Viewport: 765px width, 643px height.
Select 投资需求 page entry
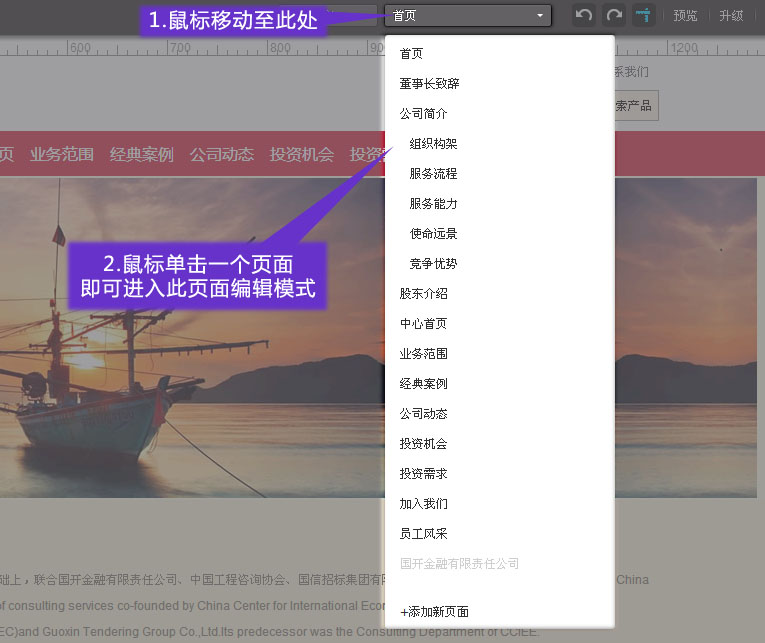(x=423, y=474)
